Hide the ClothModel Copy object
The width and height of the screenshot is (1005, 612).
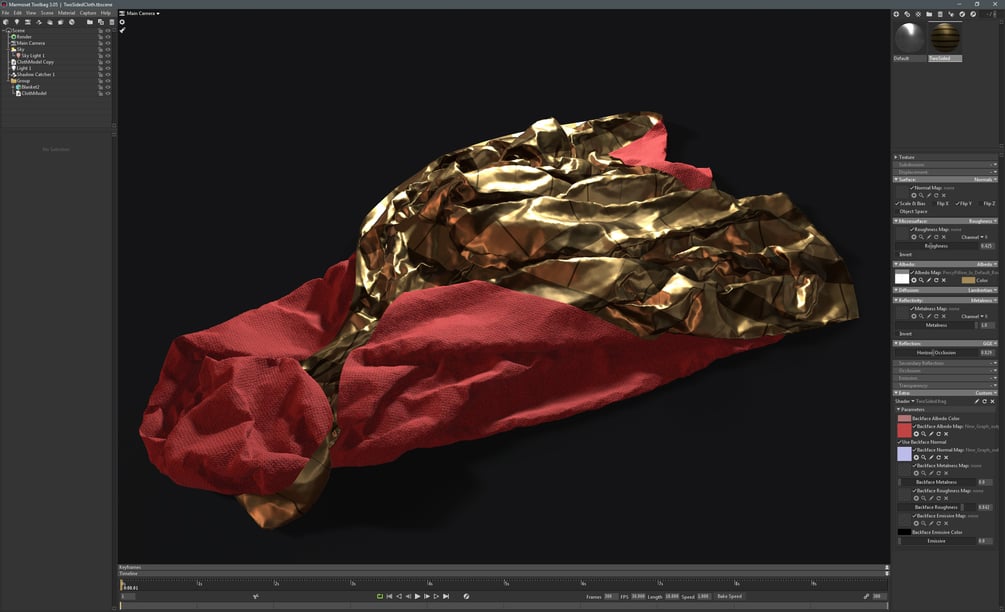click(108, 62)
